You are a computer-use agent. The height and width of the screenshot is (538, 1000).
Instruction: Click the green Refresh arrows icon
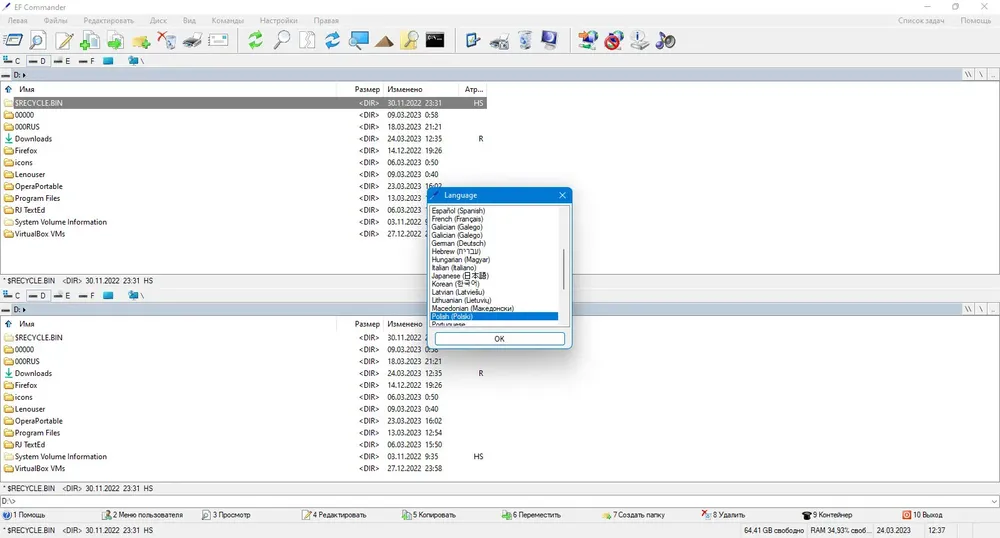tap(256, 41)
